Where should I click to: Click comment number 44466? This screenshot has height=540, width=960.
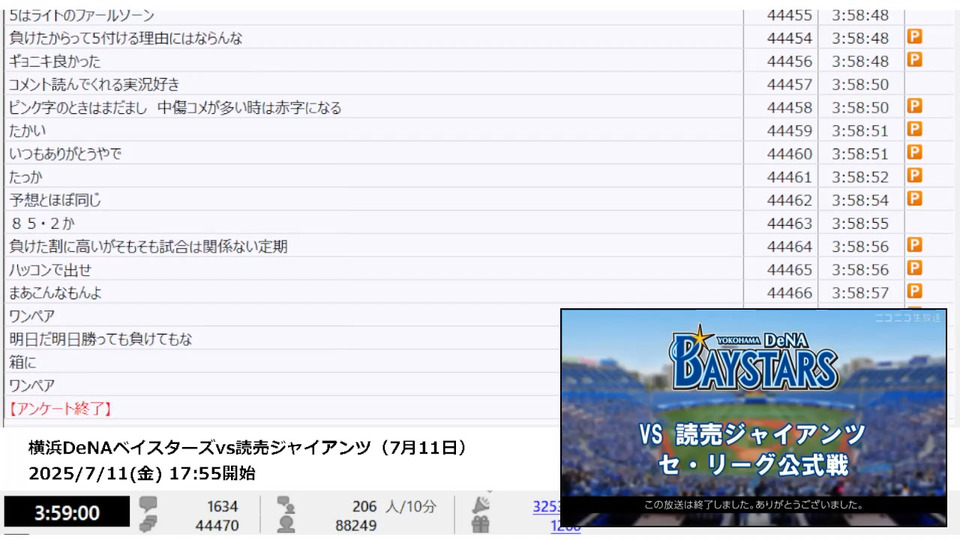pyautogui.click(x=789, y=293)
